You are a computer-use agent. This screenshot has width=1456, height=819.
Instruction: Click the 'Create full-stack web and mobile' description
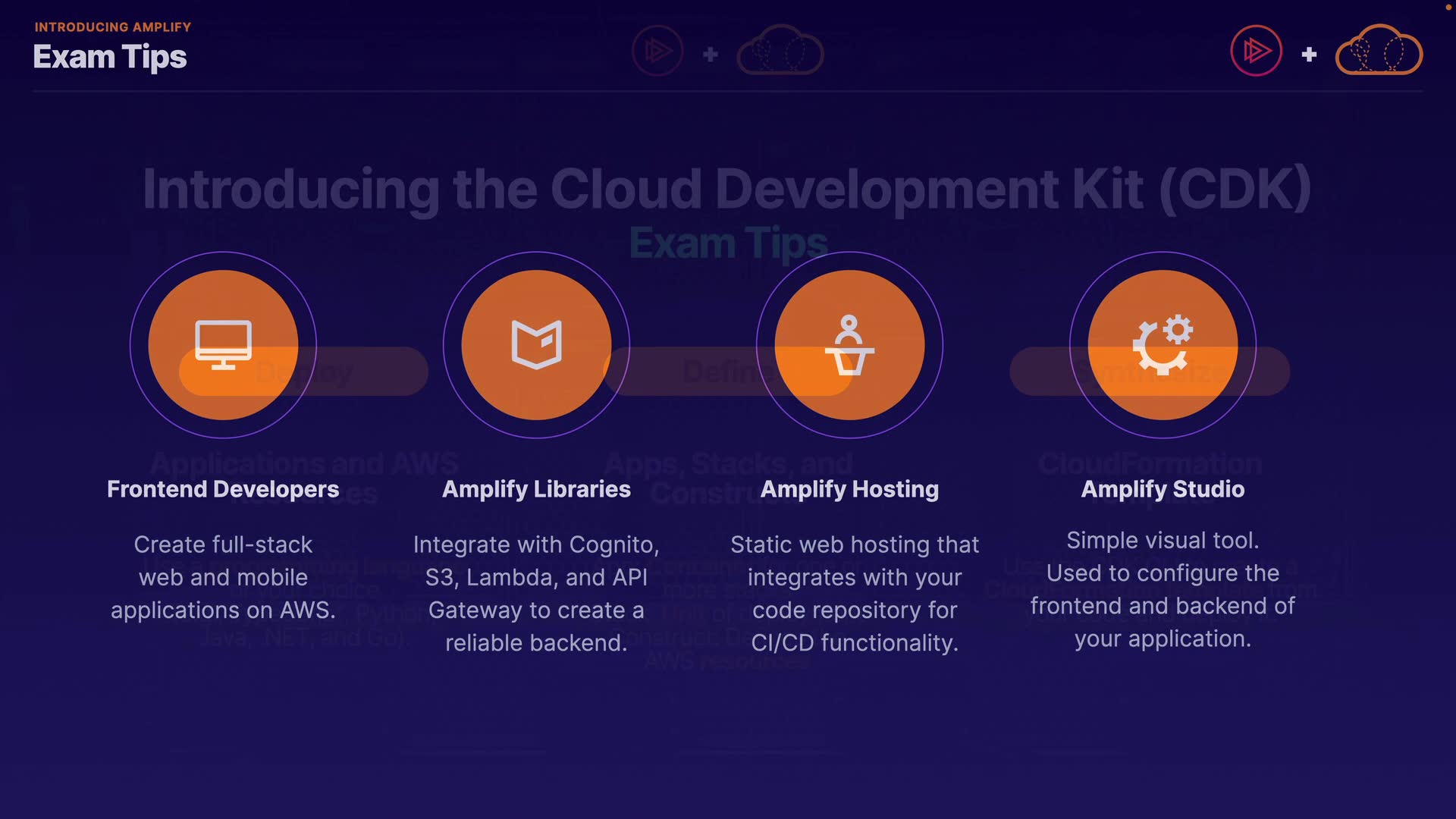pos(223,577)
